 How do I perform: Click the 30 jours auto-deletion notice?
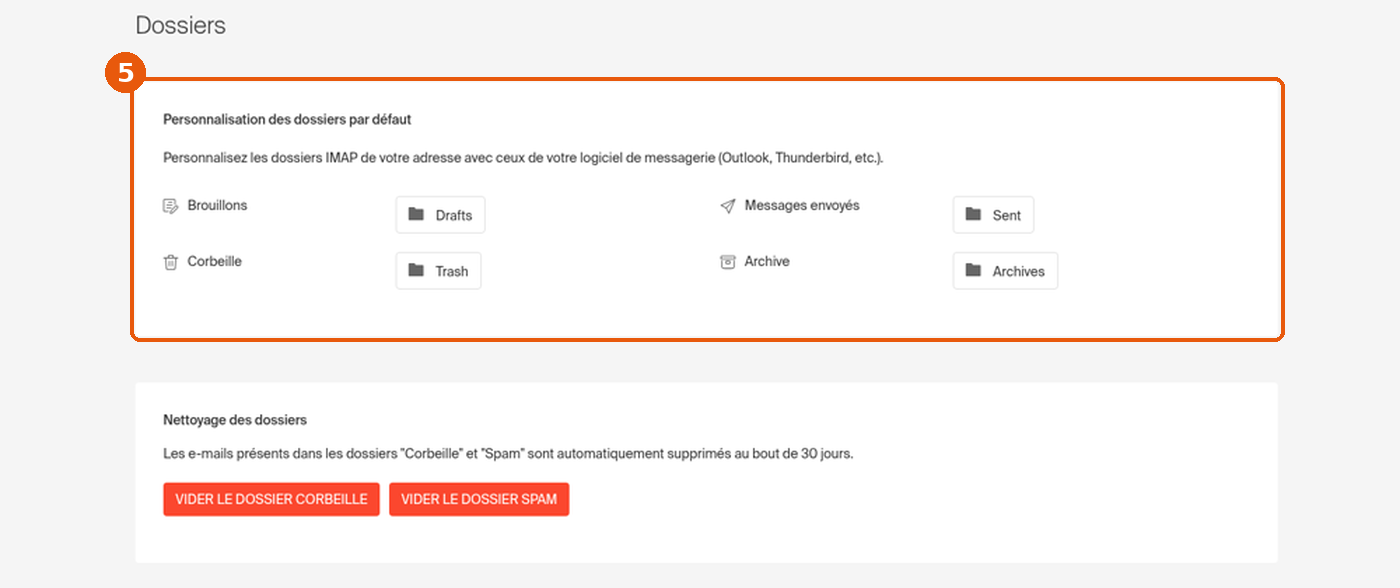pos(508,453)
